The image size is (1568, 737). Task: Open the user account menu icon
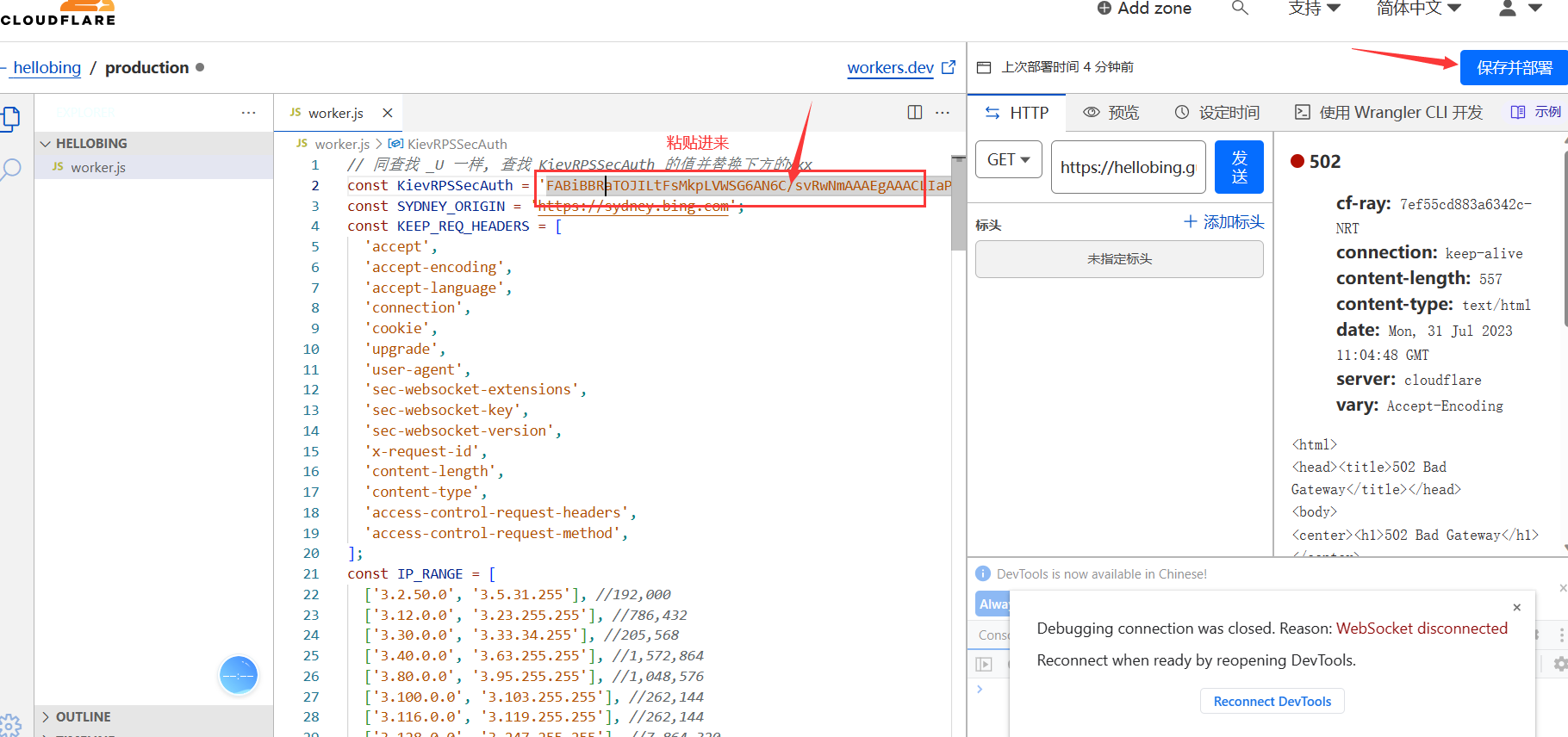tap(1508, 8)
